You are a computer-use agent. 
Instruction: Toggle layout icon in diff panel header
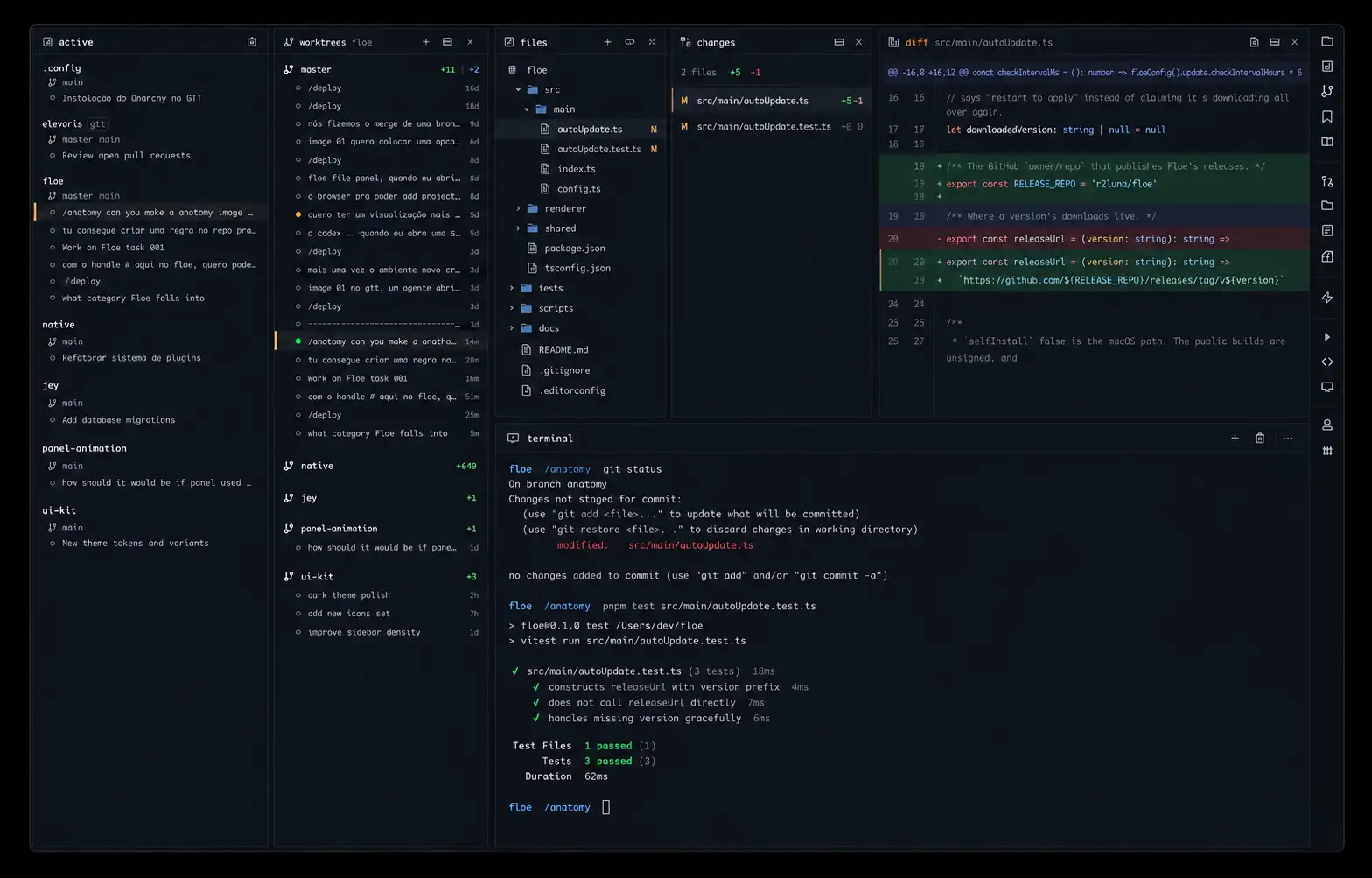point(1275,42)
